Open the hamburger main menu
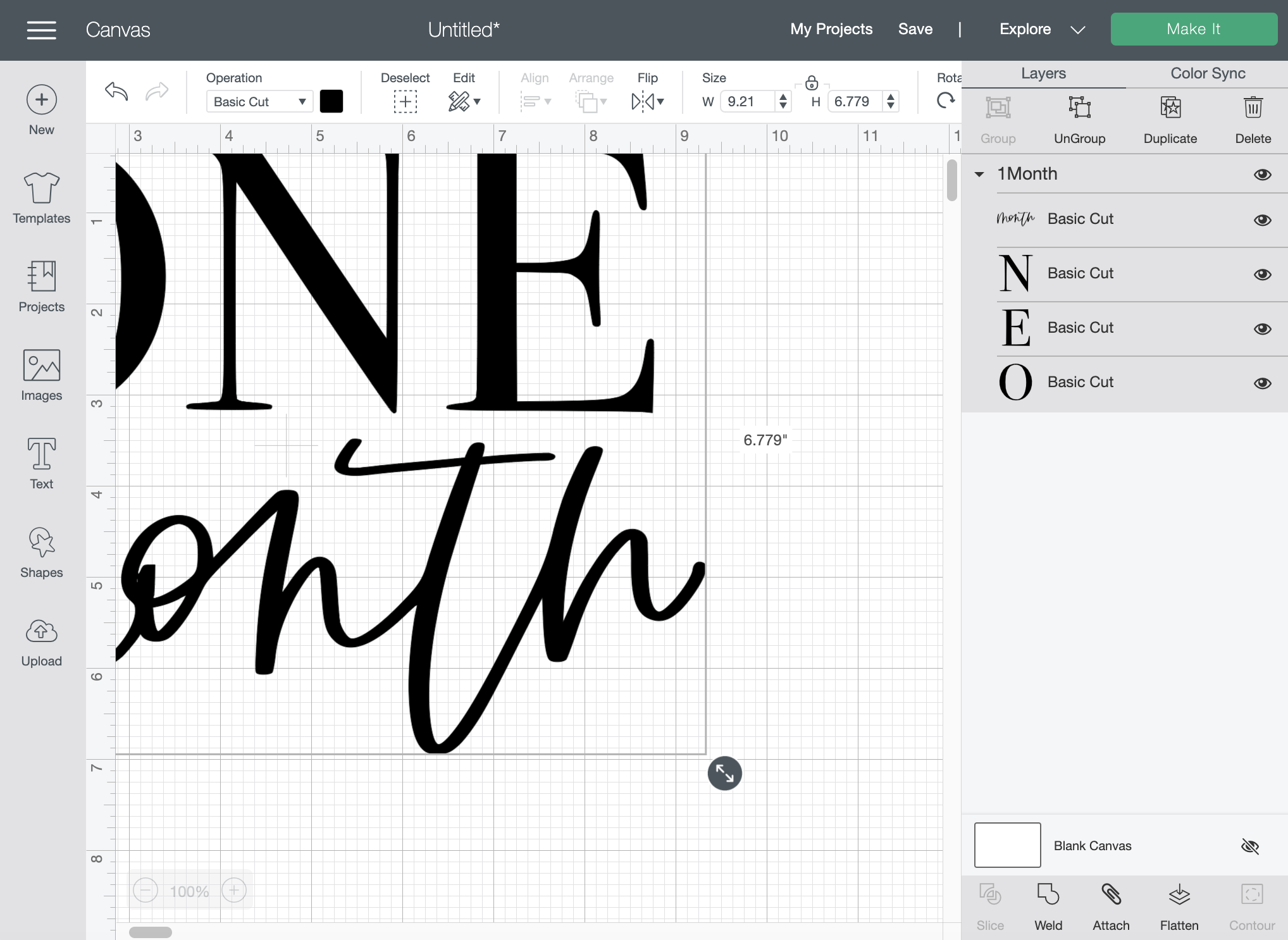The height and width of the screenshot is (940, 1288). coord(42,30)
